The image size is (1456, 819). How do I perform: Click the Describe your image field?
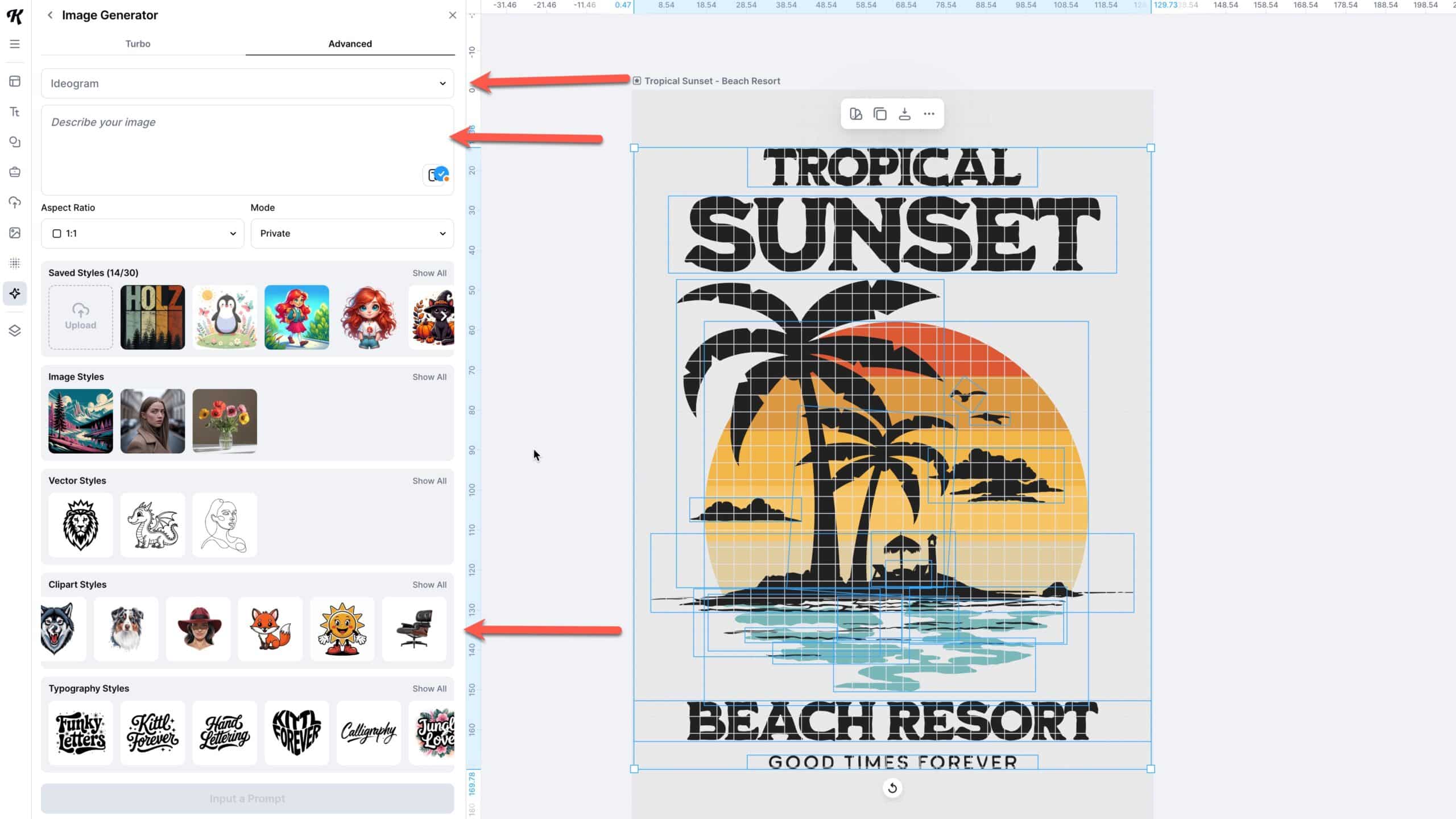pyautogui.click(x=247, y=150)
